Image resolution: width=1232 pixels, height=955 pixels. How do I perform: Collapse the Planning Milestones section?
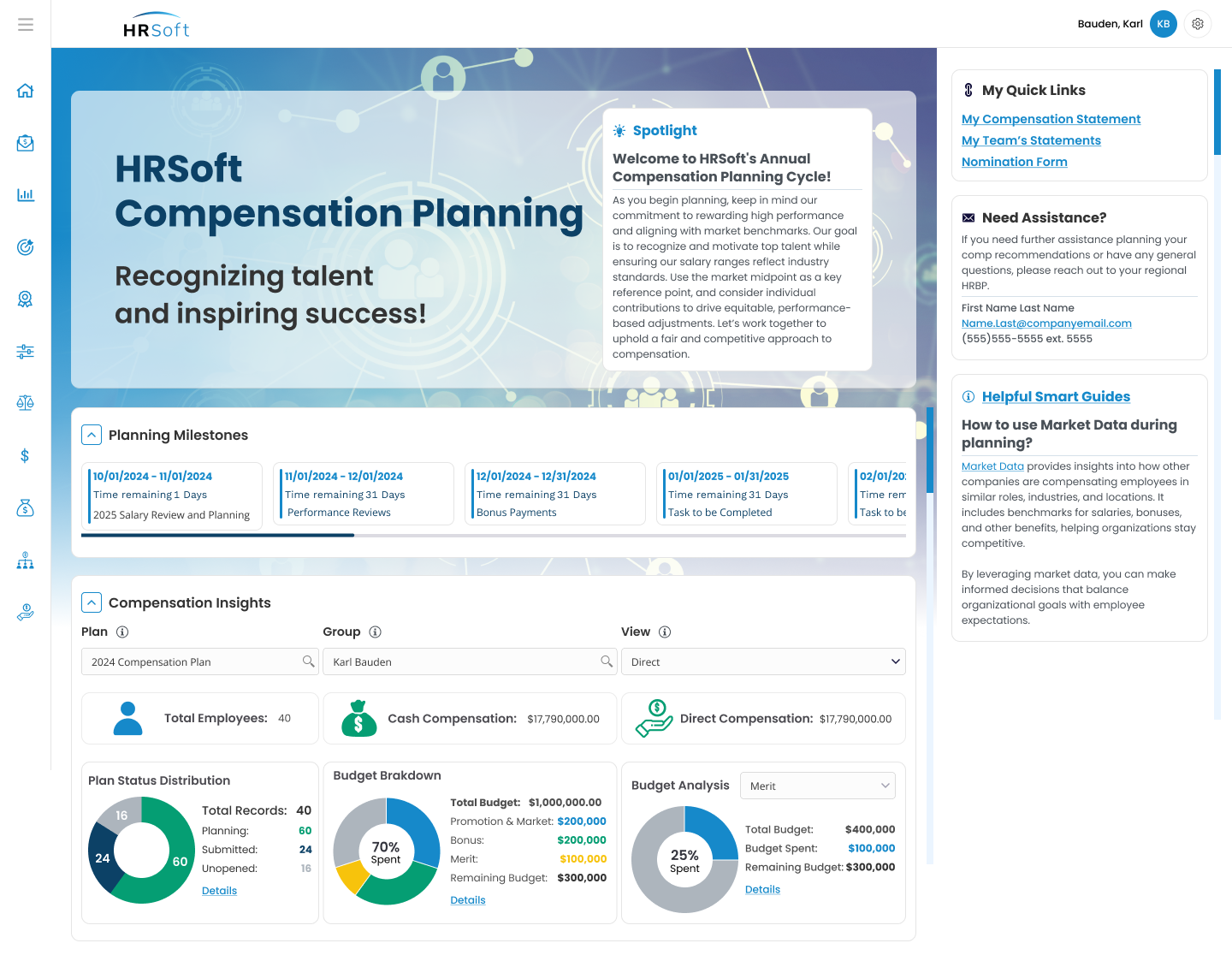coord(92,435)
